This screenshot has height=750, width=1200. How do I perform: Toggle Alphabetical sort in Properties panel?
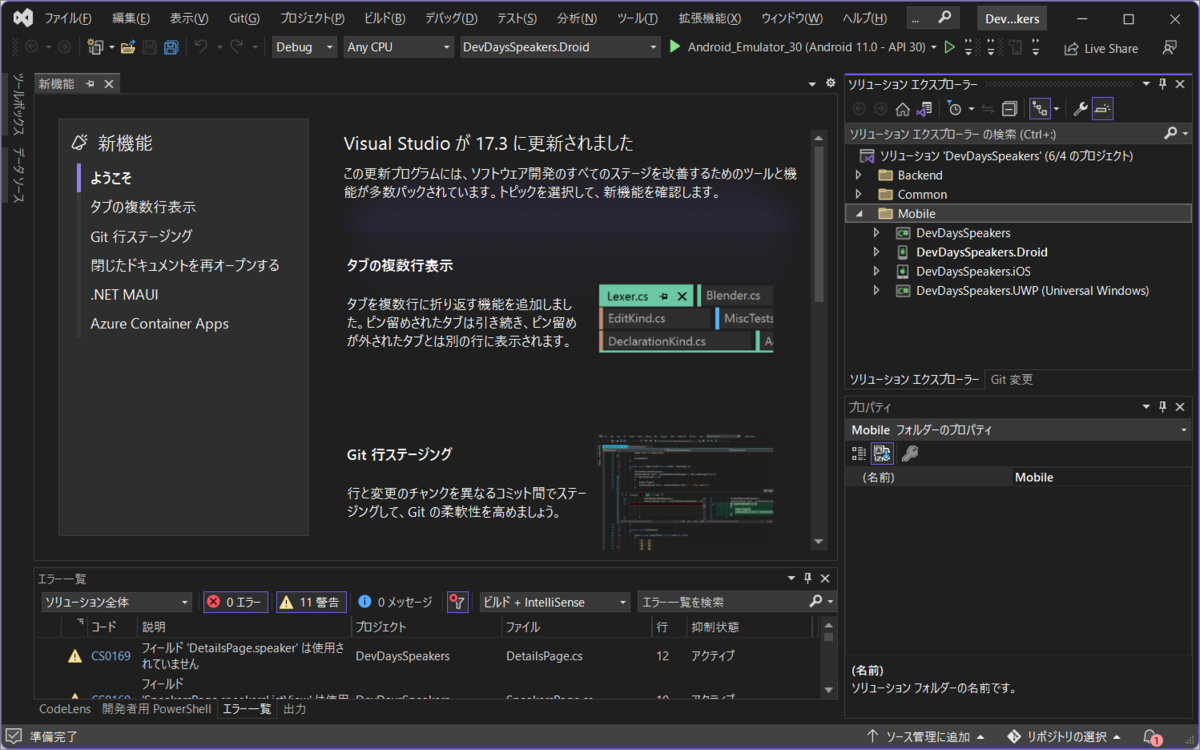(x=882, y=453)
